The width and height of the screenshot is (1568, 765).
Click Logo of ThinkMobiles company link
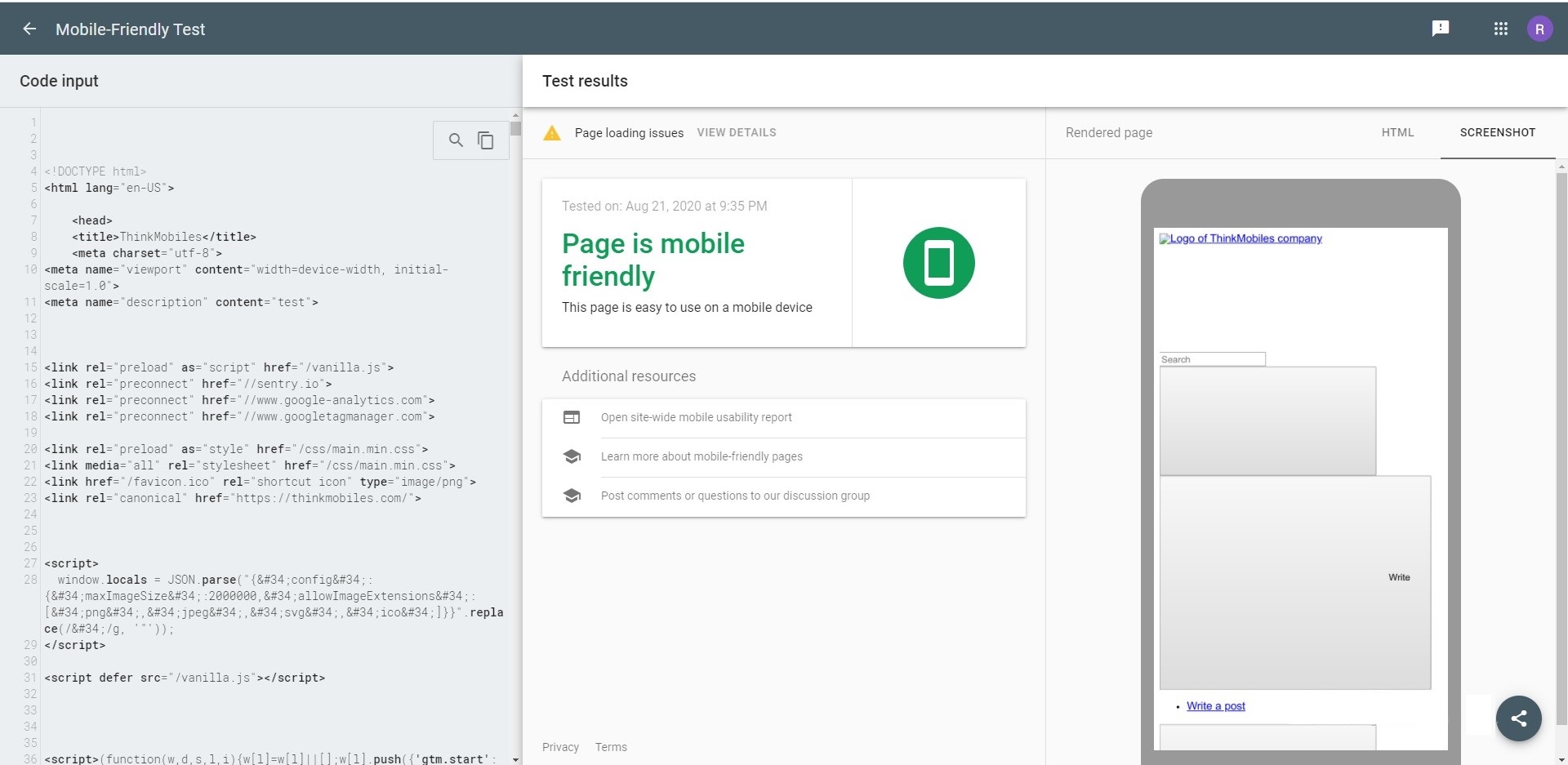pos(1241,238)
